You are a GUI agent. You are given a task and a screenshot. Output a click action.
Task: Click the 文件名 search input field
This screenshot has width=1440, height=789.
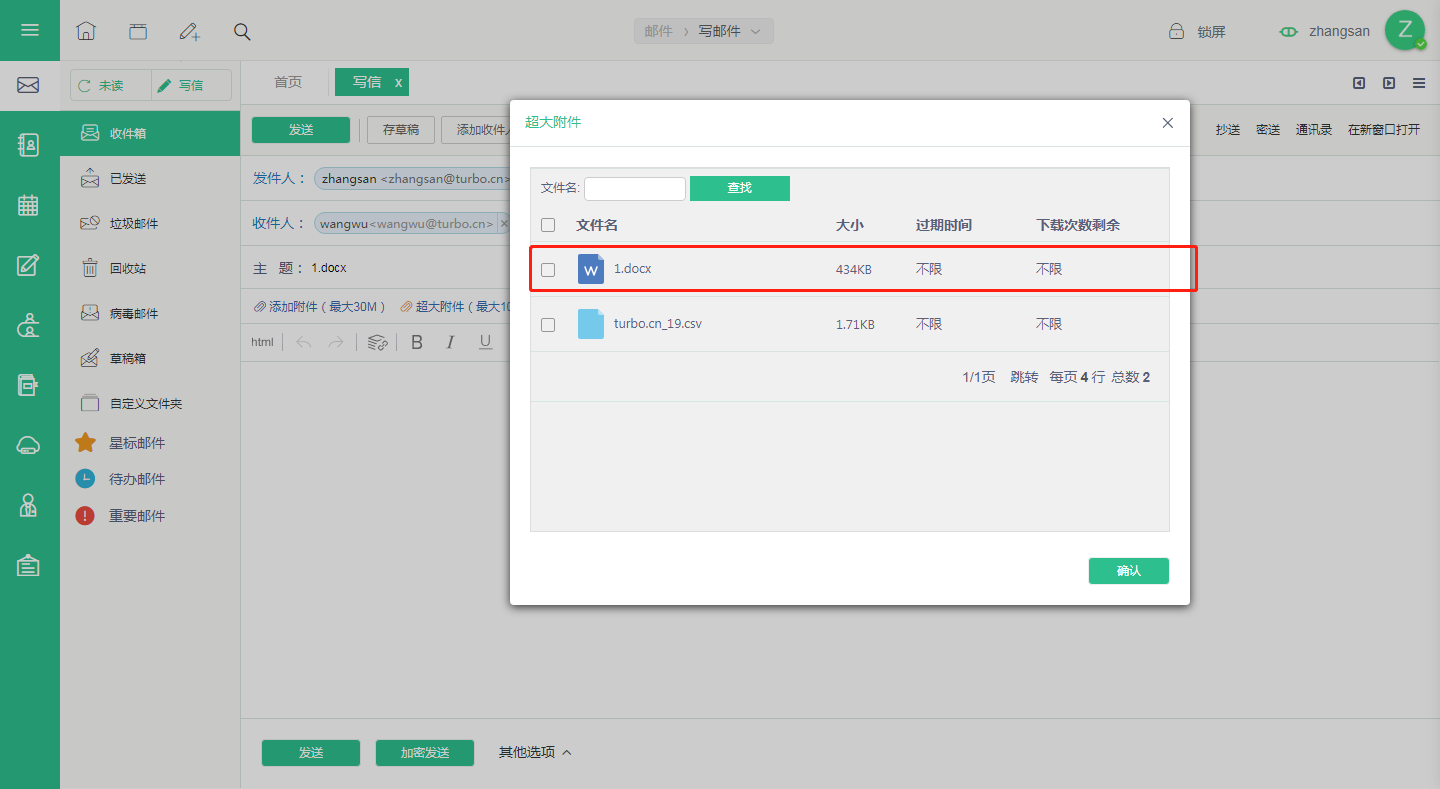(635, 188)
